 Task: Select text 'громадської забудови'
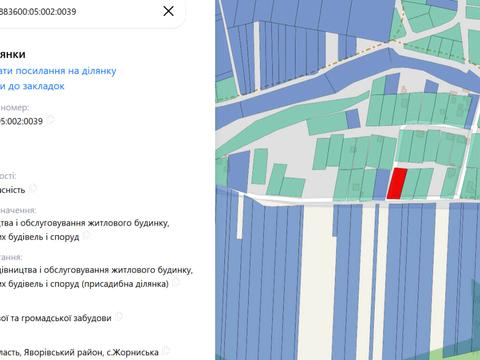click(66, 318)
